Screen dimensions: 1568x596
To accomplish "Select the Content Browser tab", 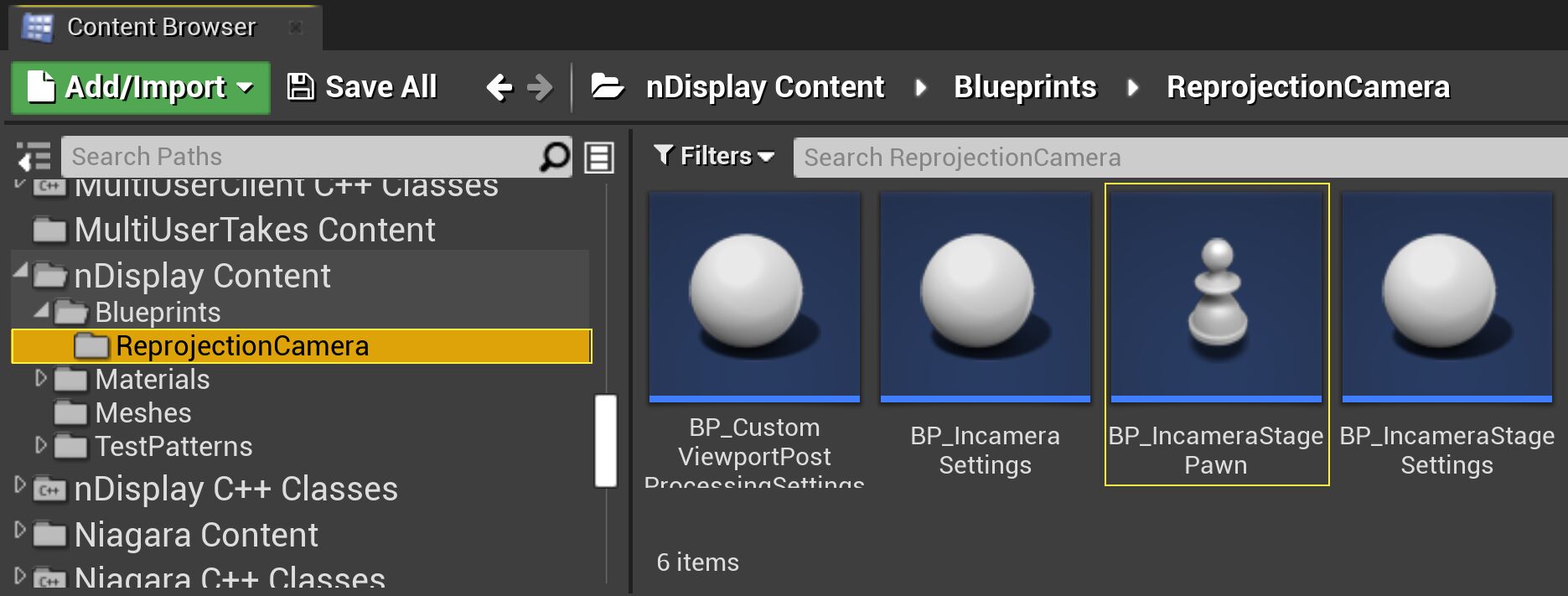I will tap(161, 27).
